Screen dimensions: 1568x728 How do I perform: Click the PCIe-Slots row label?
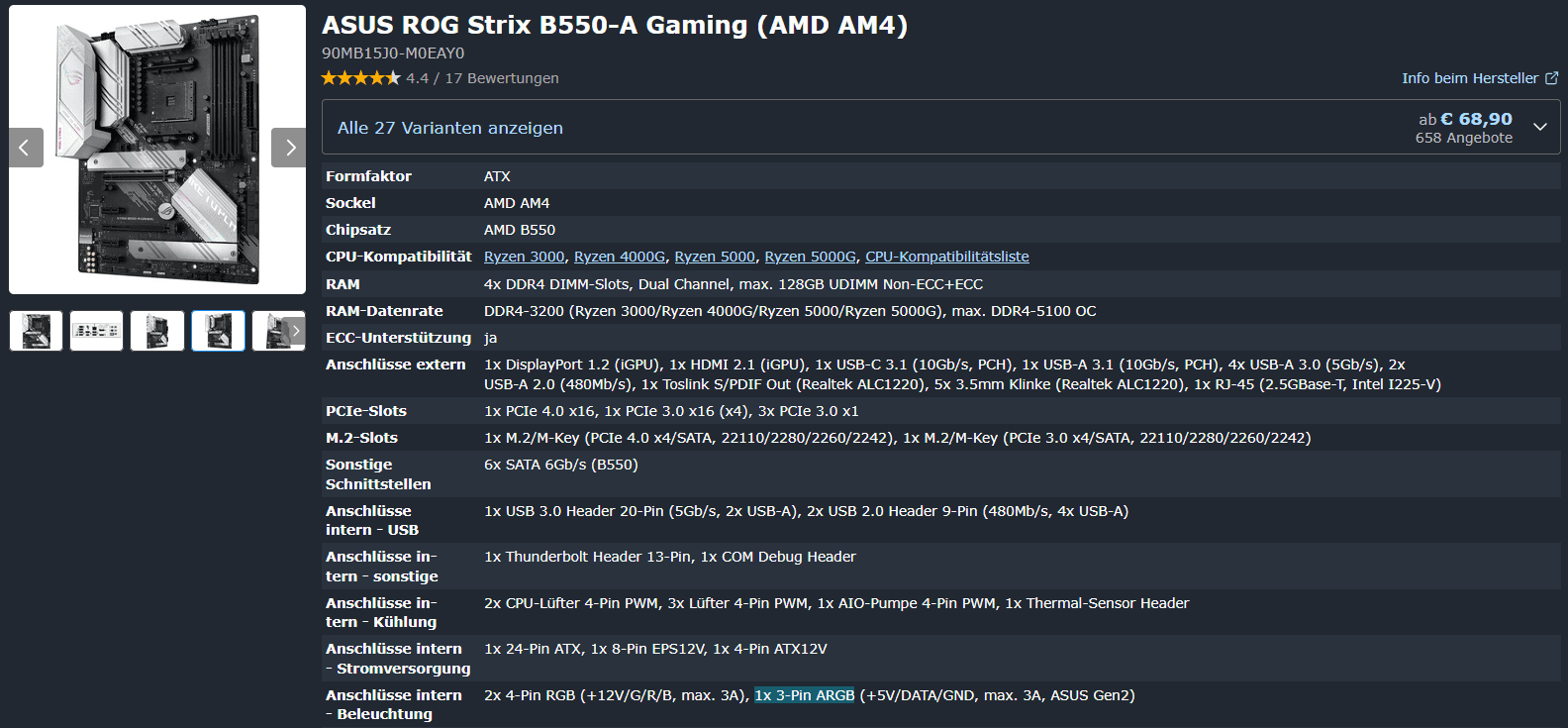pos(366,411)
